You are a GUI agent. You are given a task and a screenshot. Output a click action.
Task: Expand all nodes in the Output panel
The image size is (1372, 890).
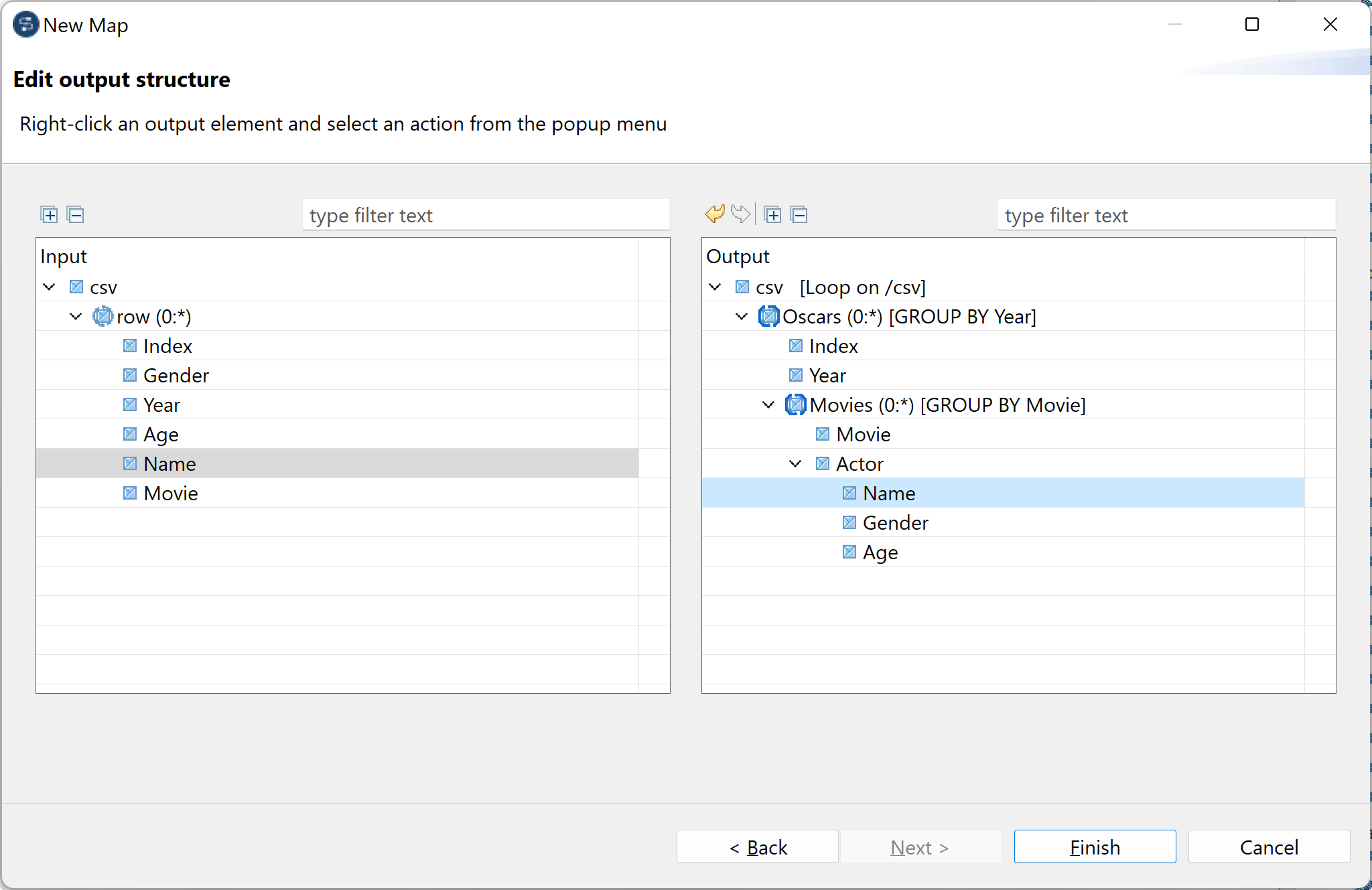coord(772,215)
